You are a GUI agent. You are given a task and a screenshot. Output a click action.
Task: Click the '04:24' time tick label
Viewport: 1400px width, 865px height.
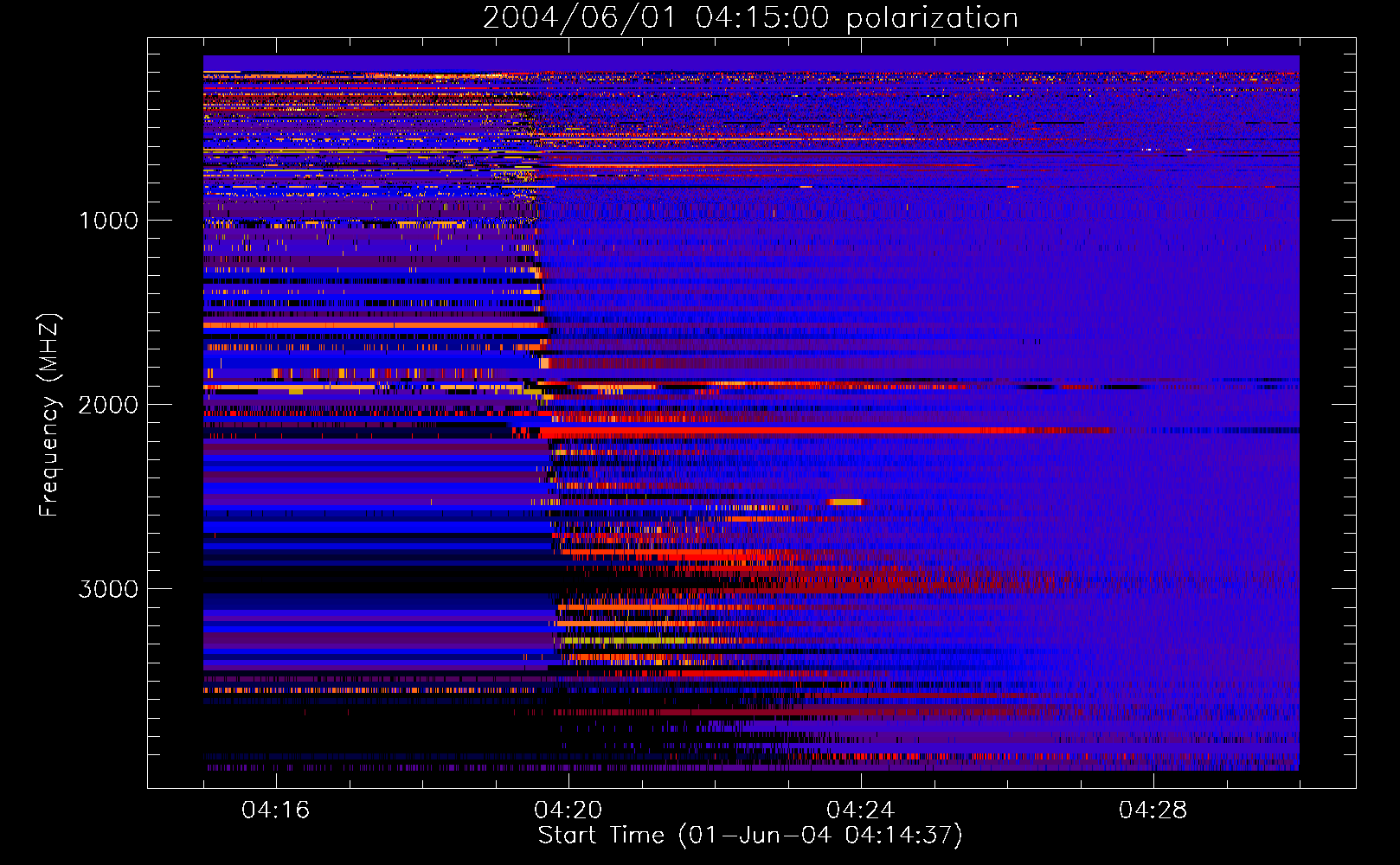[861, 811]
